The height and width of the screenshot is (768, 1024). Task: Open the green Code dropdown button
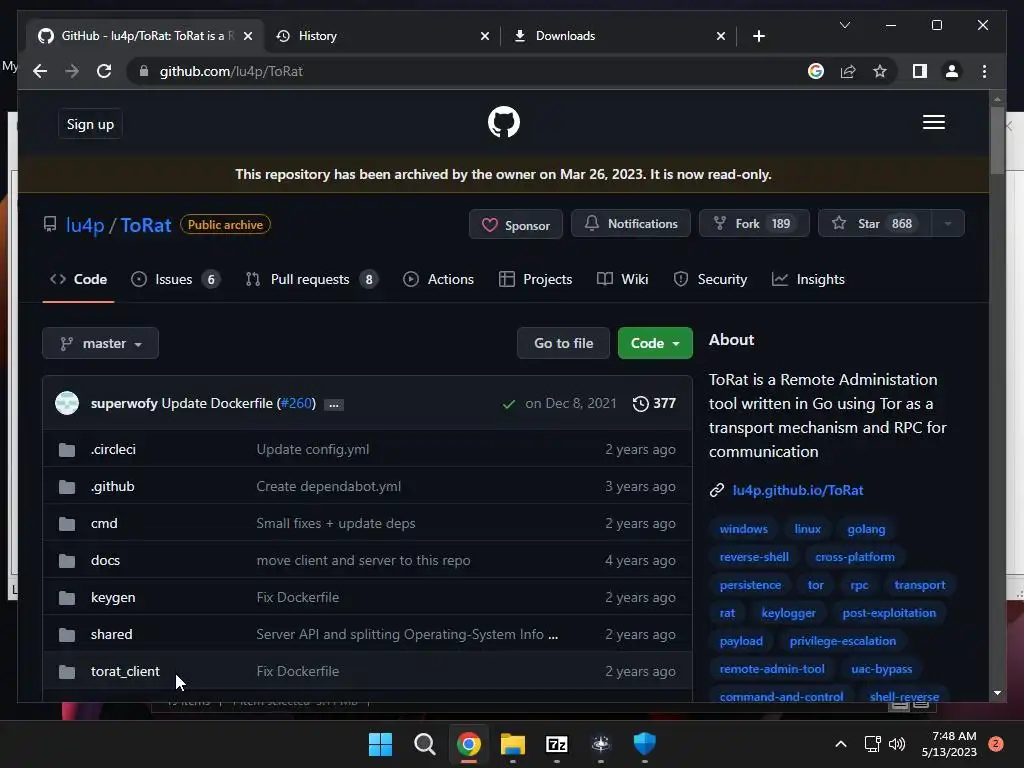(655, 344)
